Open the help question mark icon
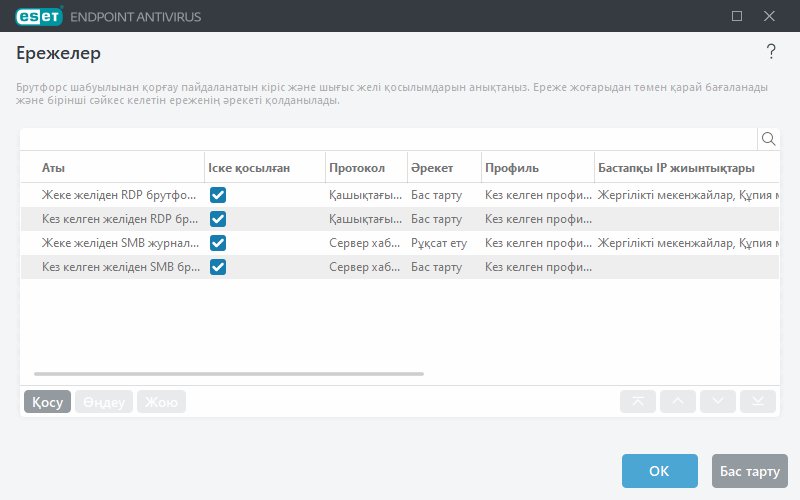The image size is (800, 500). click(771, 52)
